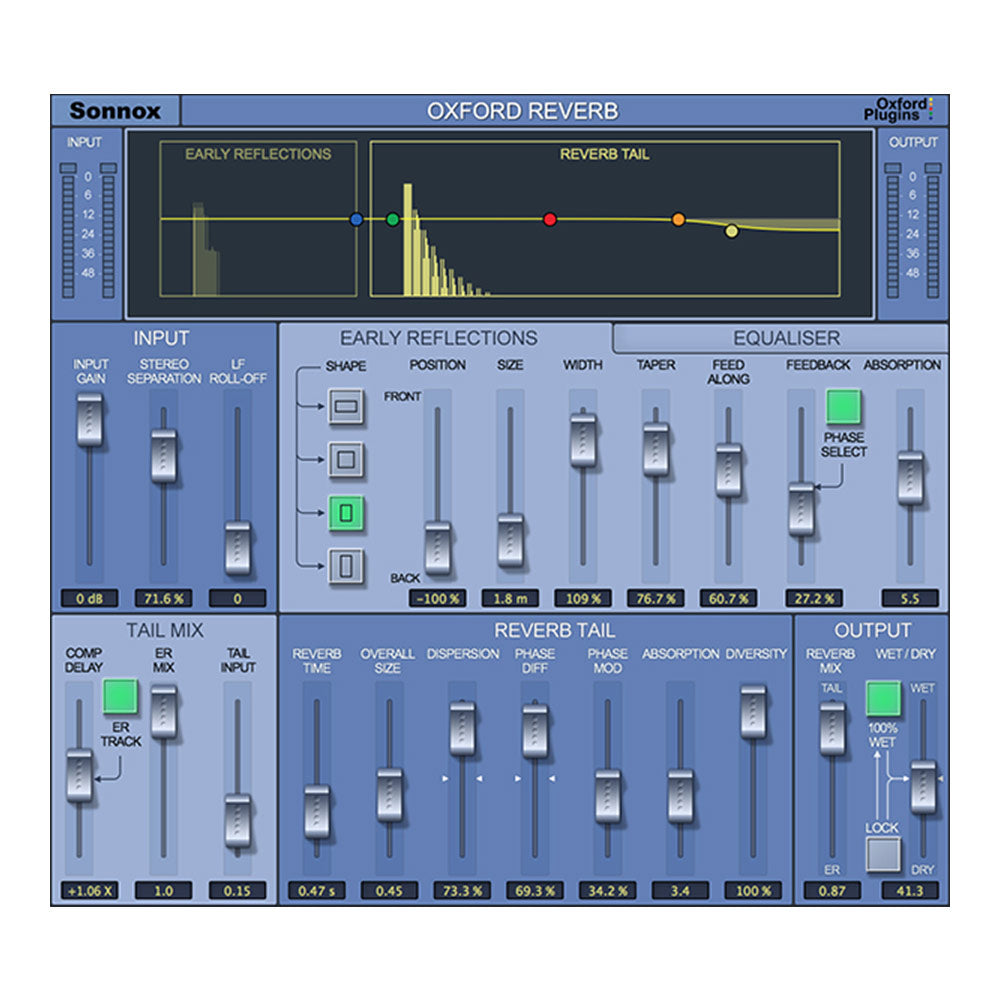The width and height of the screenshot is (1000, 1000).
Task: Select the first rectangle reverb shape
Action: 344,405
